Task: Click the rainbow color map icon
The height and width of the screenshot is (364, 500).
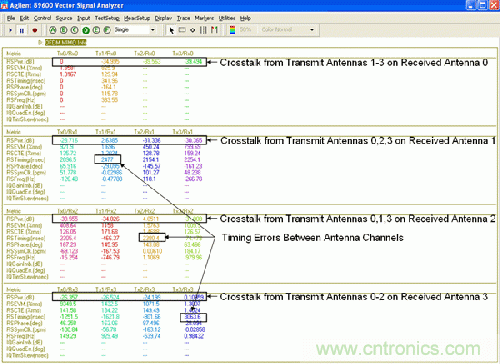Action: tap(233, 30)
